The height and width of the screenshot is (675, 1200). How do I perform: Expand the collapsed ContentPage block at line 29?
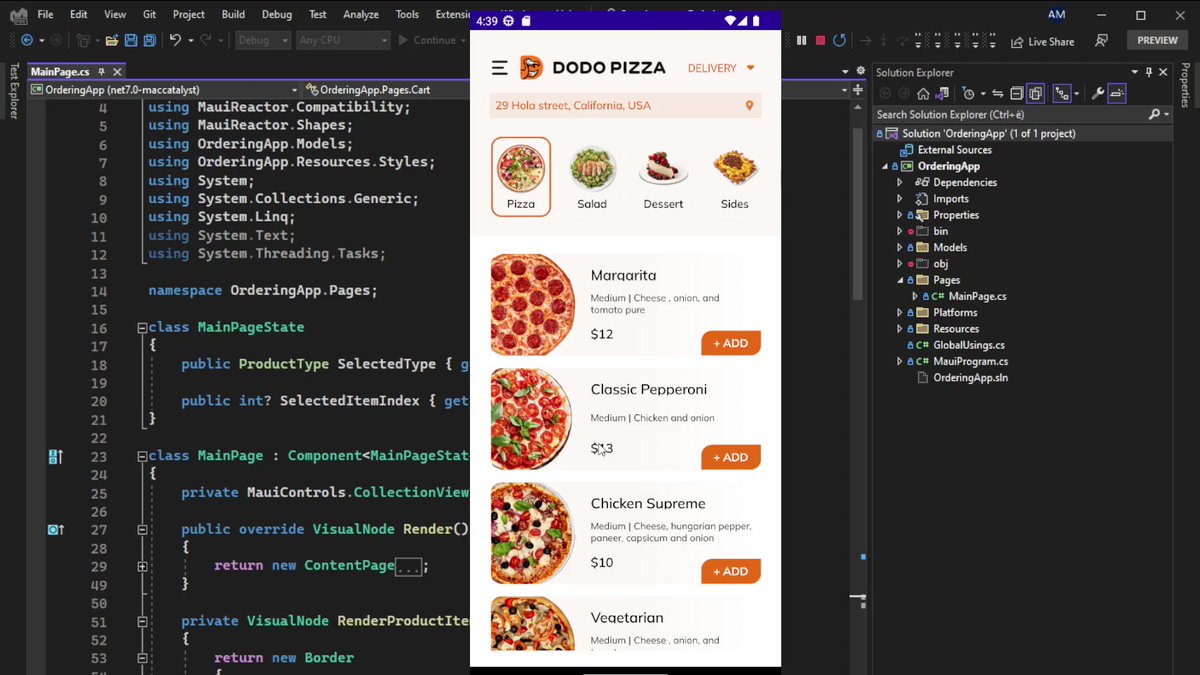(x=142, y=566)
